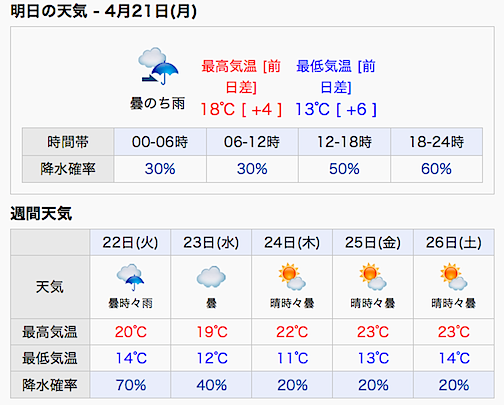Click the 24日 sun and cloud icon

(x=292, y=277)
